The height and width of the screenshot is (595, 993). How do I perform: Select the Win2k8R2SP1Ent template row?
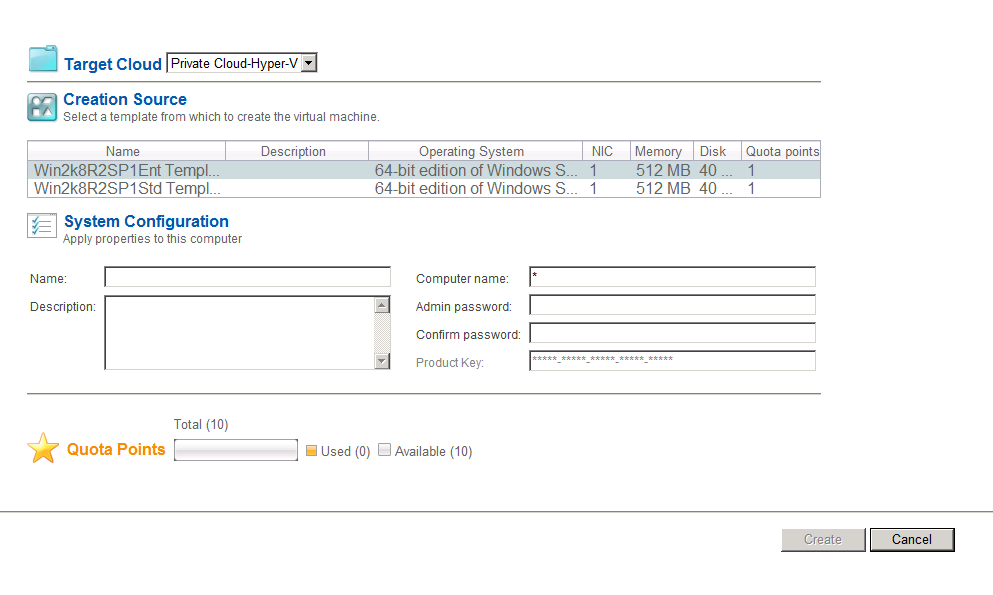pyautogui.click(x=424, y=170)
